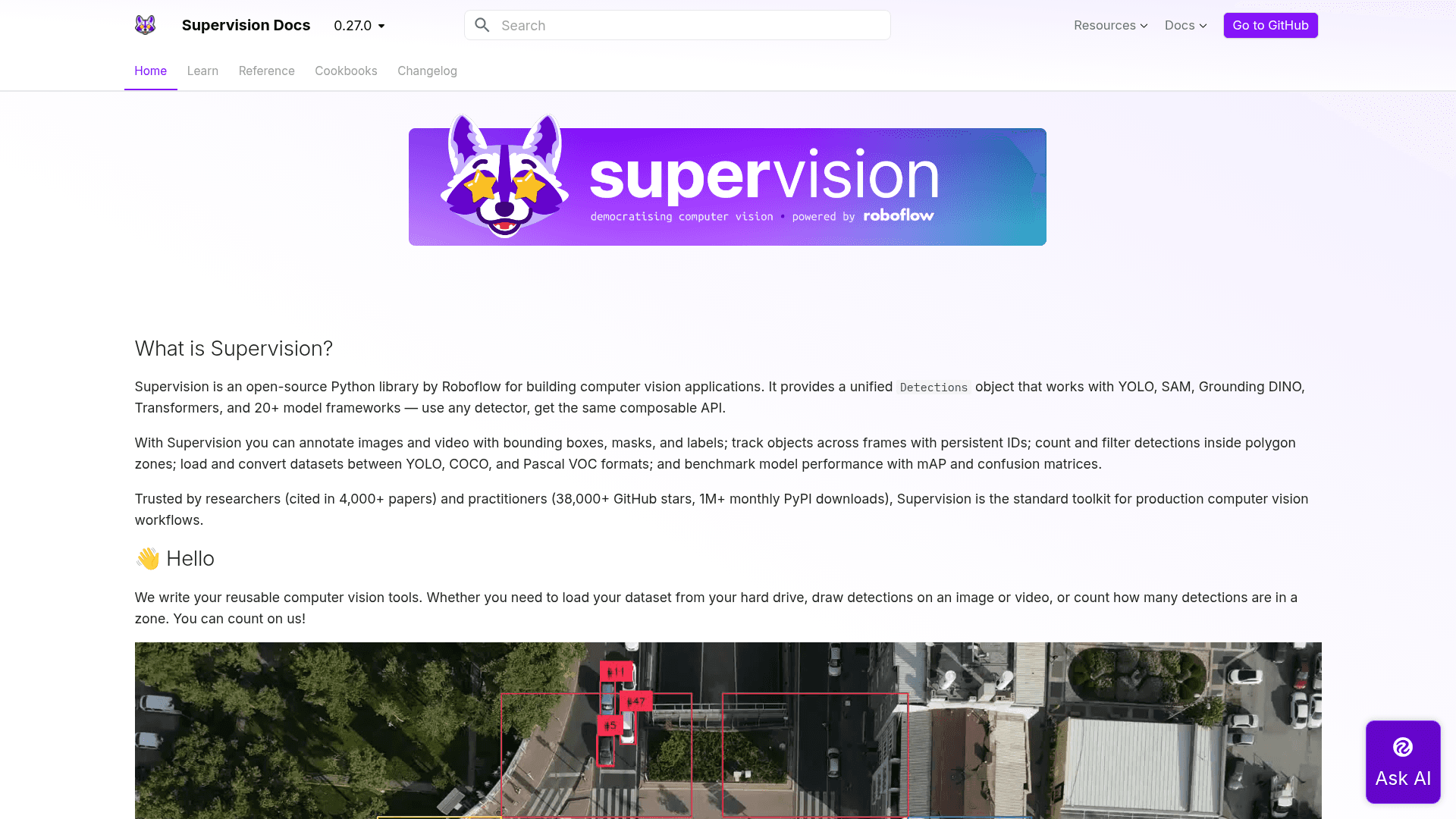The height and width of the screenshot is (819, 1456).
Task: Open the Reference tab
Action: point(266,71)
